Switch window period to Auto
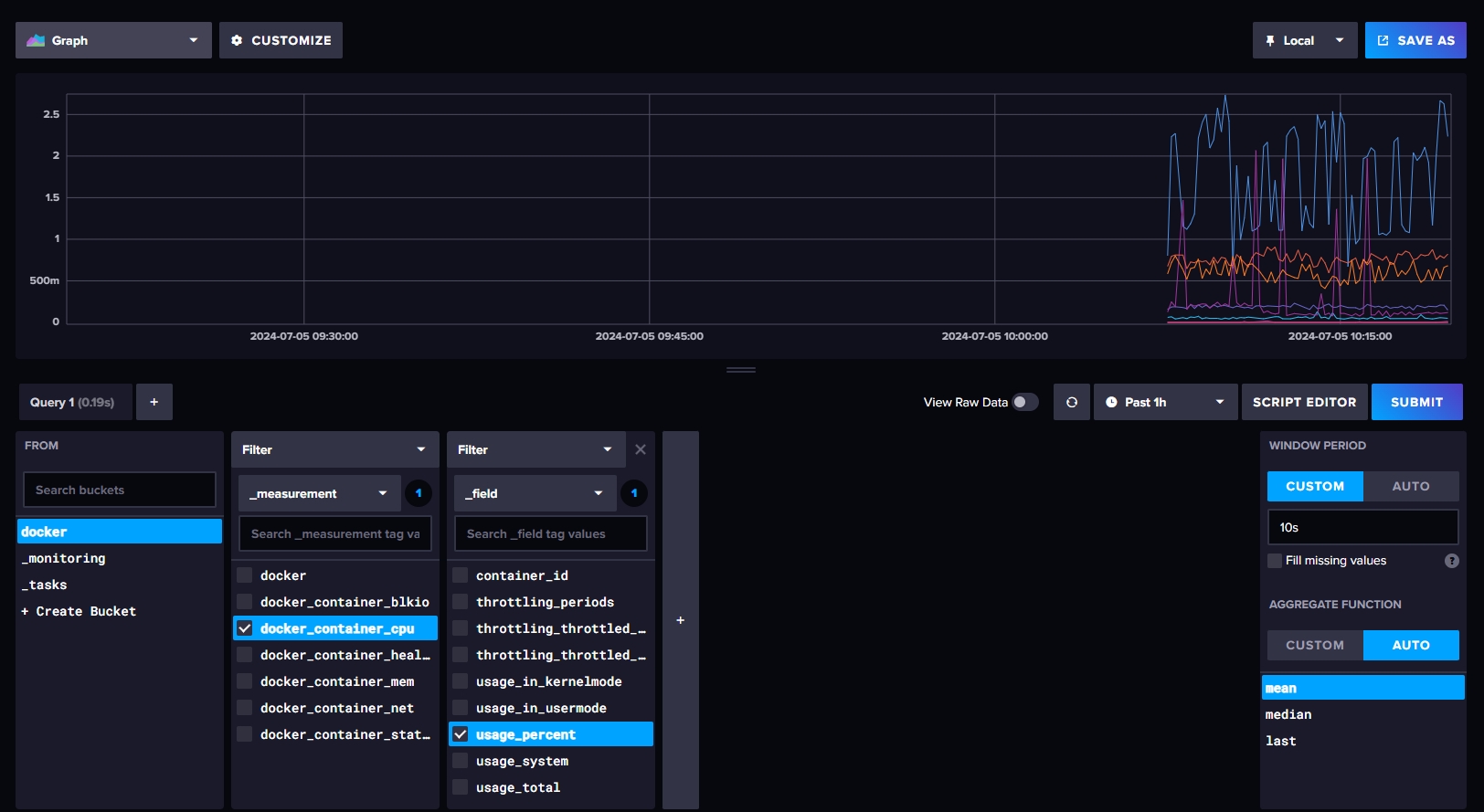 pyautogui.click(x=1411, y=486)
